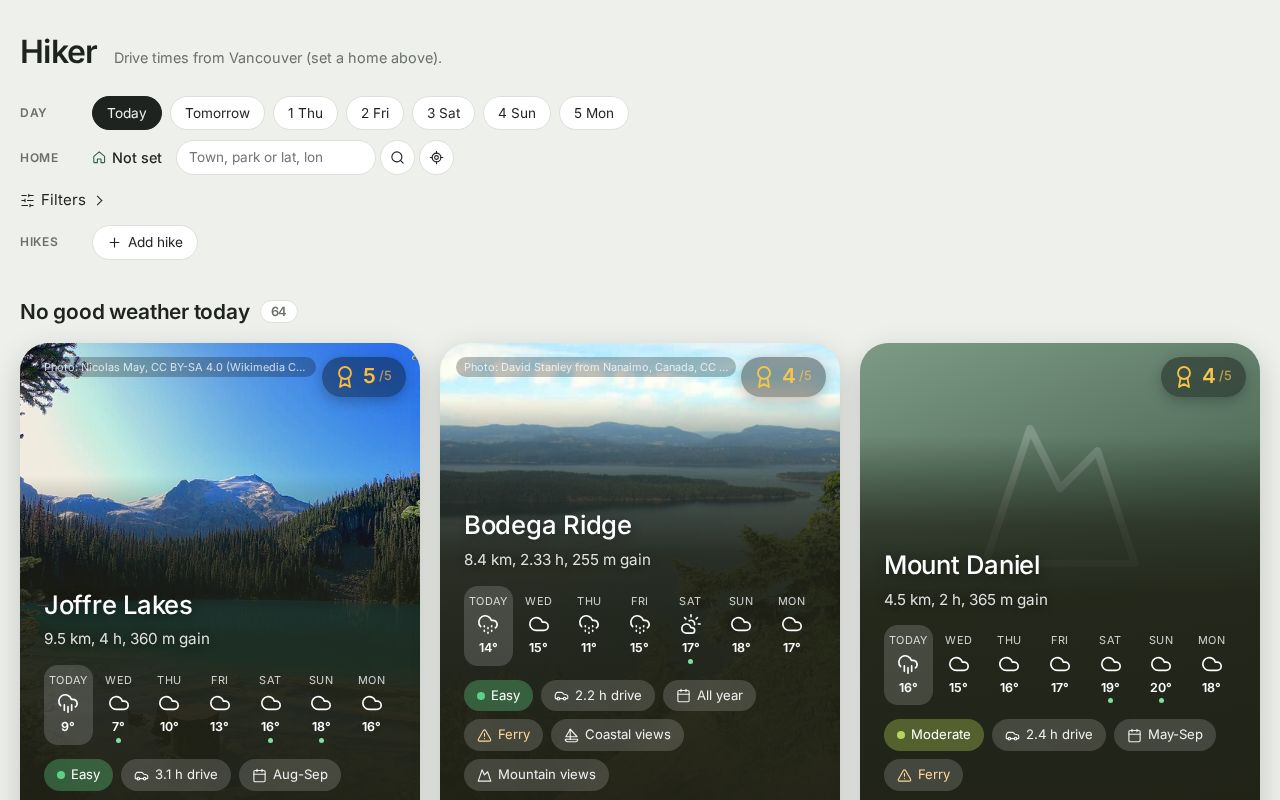The width and height of the screenshot is (1280, 800).
Task: Click the Hiker app title
Action: [58, 52]
